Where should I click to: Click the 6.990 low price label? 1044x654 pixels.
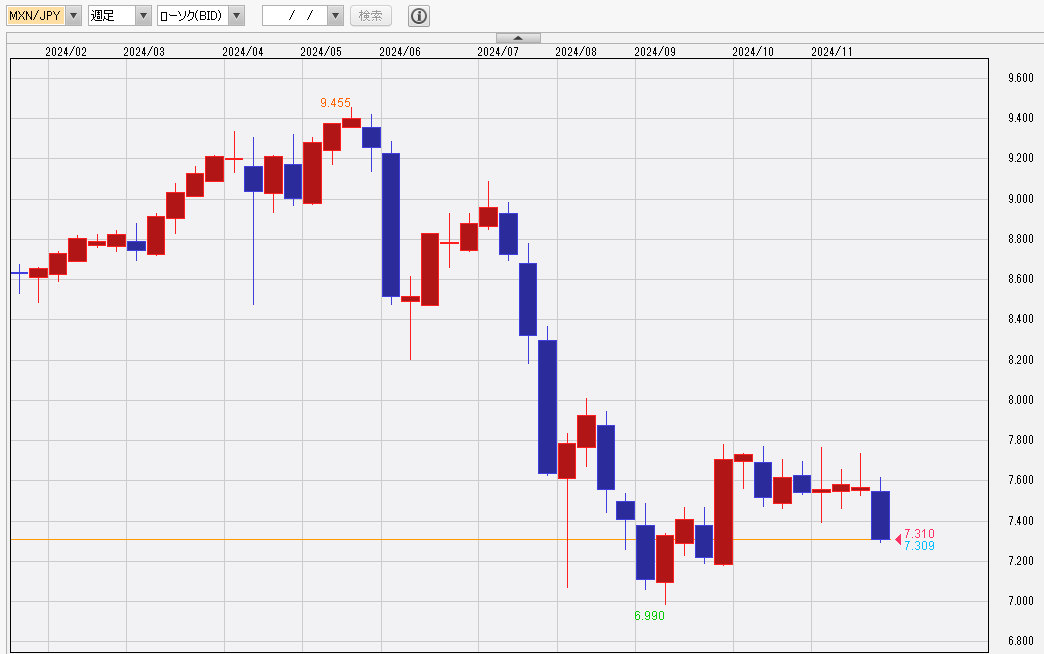point(649,615)
